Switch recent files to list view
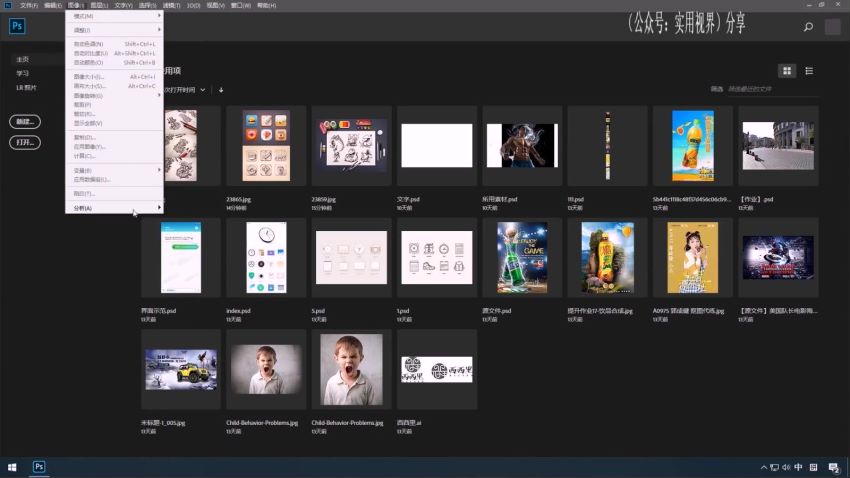This screenshot has height=478, width=850. (x=809, y=70)
